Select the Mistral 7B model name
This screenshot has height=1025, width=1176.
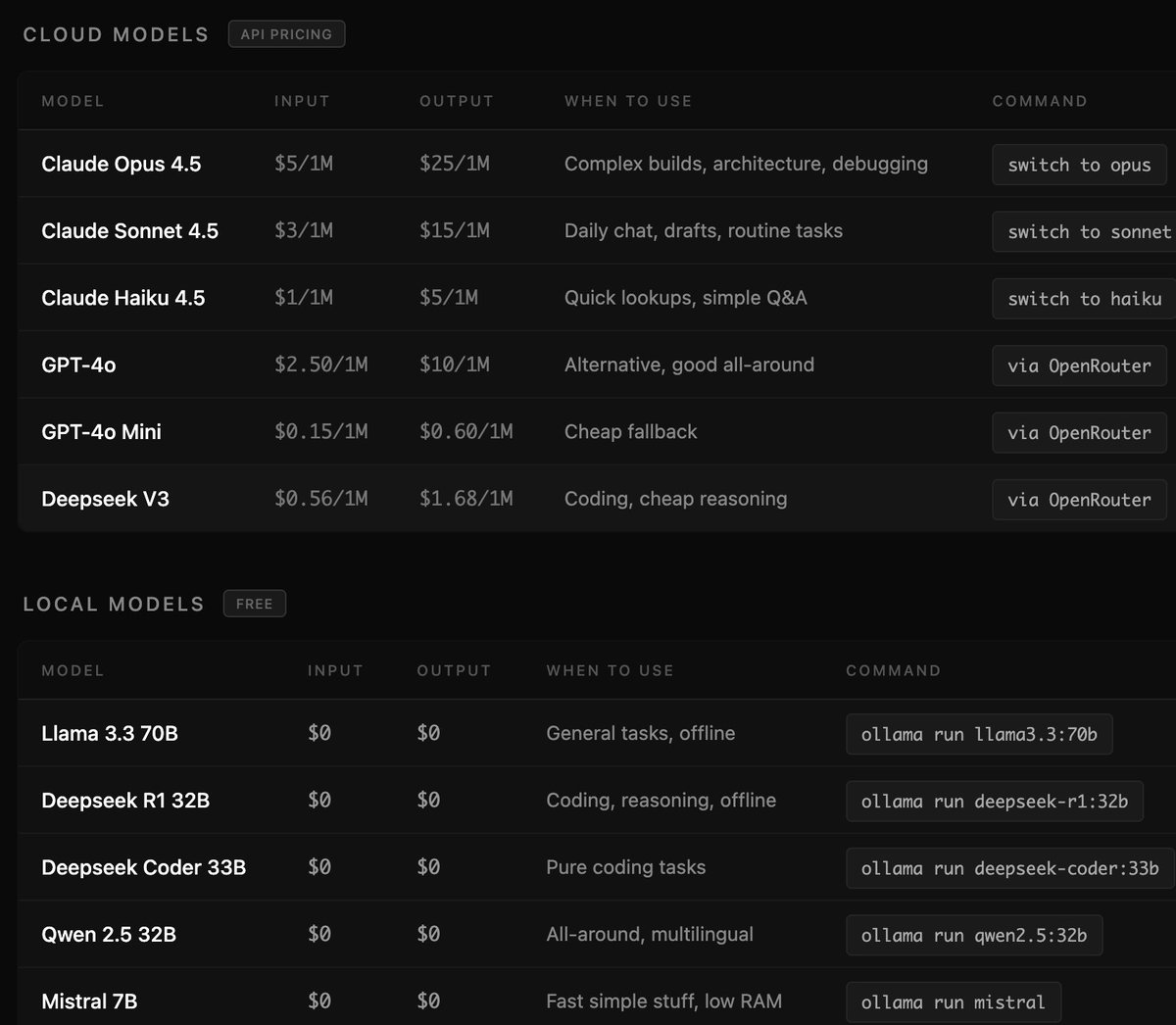pyautogui.click(x=89, y=1001)
